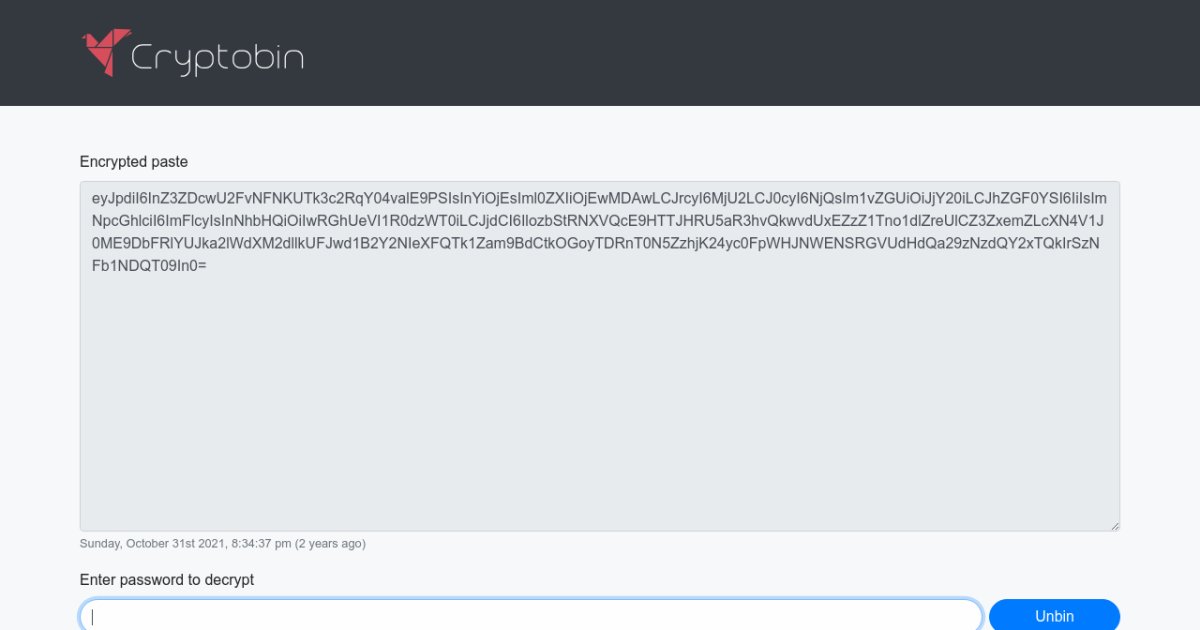1200x630 pixels.
Task: Click the red origami bird logo
Action: coord(106,52)
